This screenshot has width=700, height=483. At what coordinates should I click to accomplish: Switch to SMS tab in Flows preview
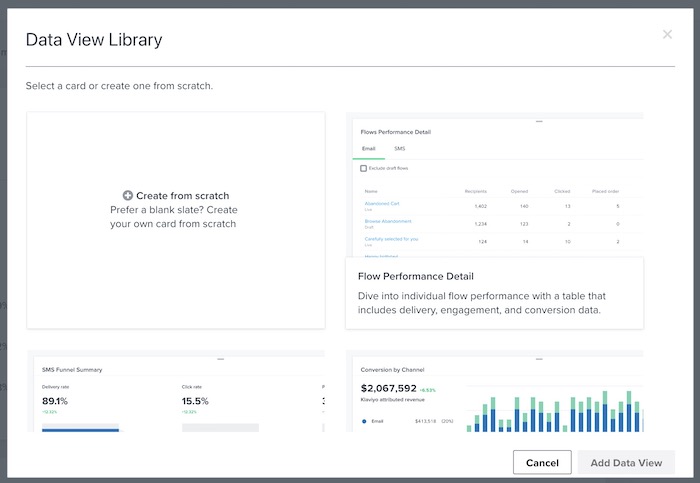coord(400,148)
